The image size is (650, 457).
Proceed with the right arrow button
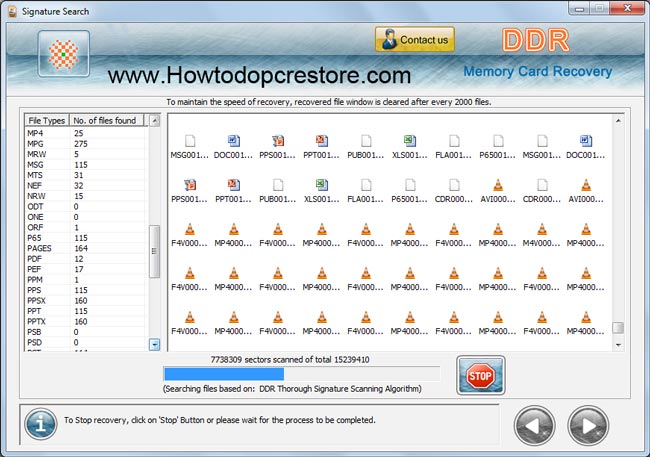[x=588, y=425]
